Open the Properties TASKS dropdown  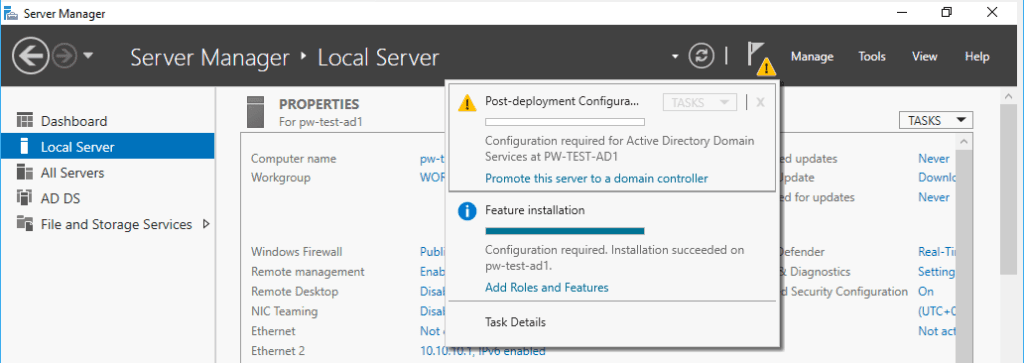point(936,120)
